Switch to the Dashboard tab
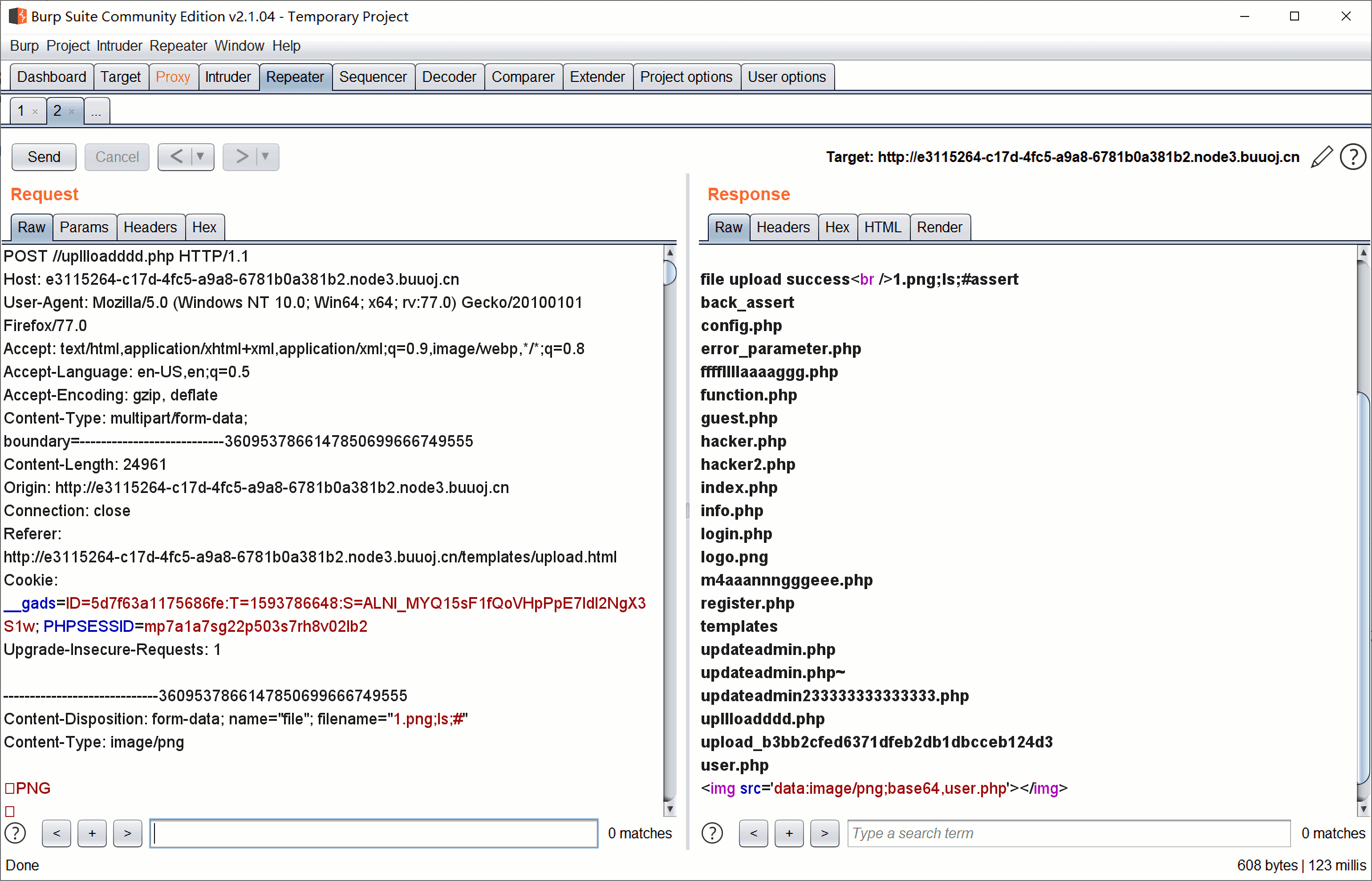This screenshot has height=881, width=1372. coord(52,77)
